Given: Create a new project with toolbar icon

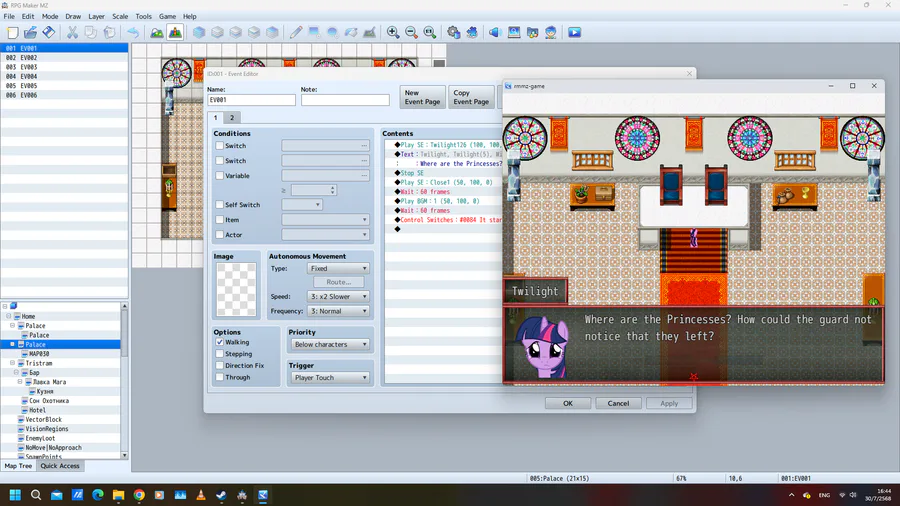Looking at the screenshot, I should click(x=13, y=33).
